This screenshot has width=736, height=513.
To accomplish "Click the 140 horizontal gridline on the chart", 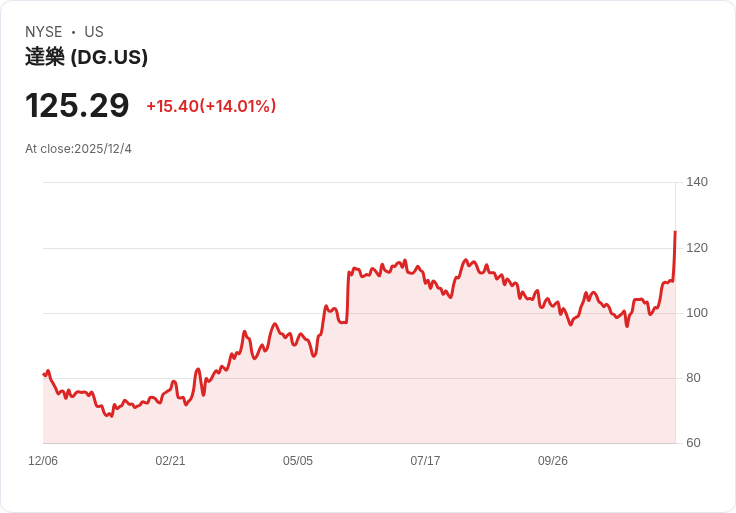I will (x=360, y=182).
